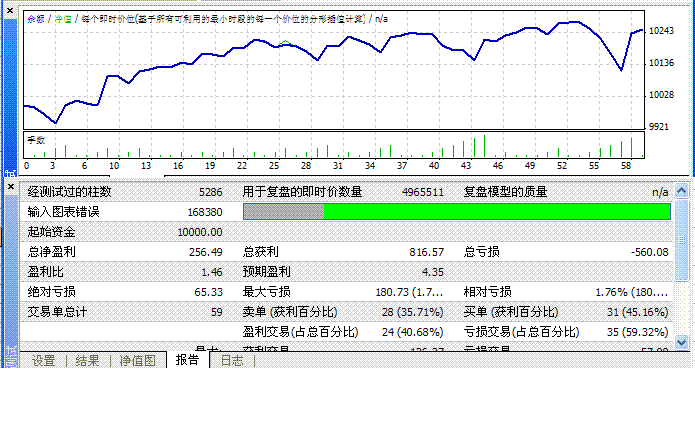Open the 净值图 tab
This screenshot has width=695, height=432.
tap(137, 361)
